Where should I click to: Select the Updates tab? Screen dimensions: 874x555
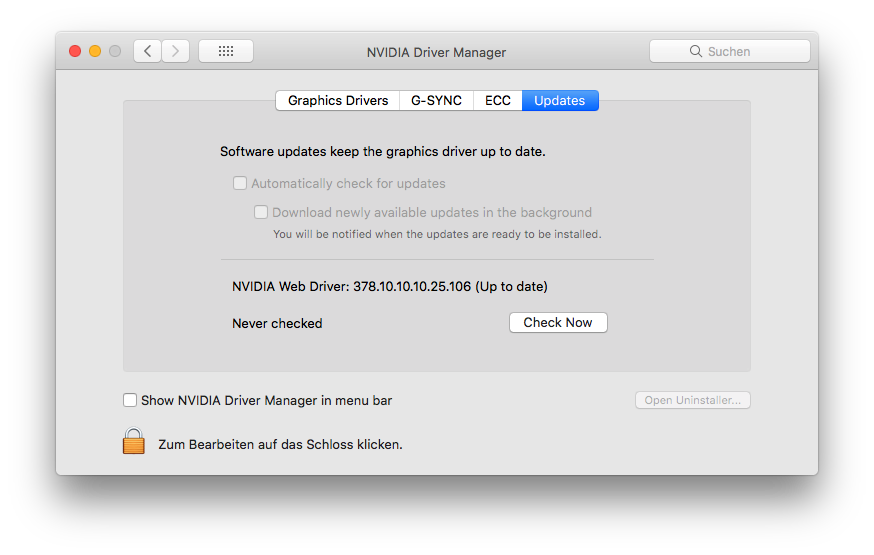[x=560, y=100]
